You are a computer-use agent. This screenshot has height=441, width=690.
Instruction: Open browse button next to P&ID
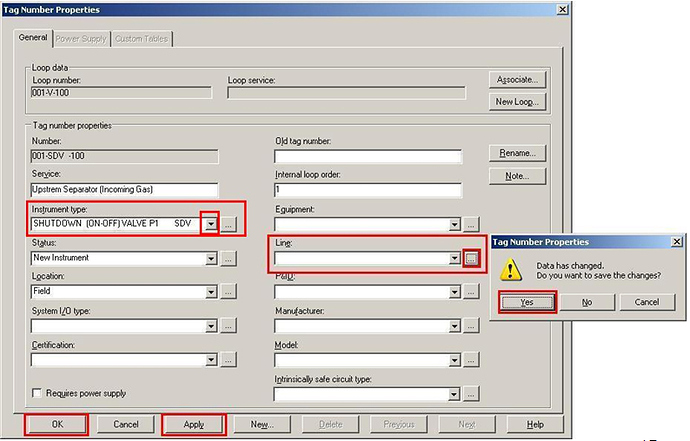[471, 291]
